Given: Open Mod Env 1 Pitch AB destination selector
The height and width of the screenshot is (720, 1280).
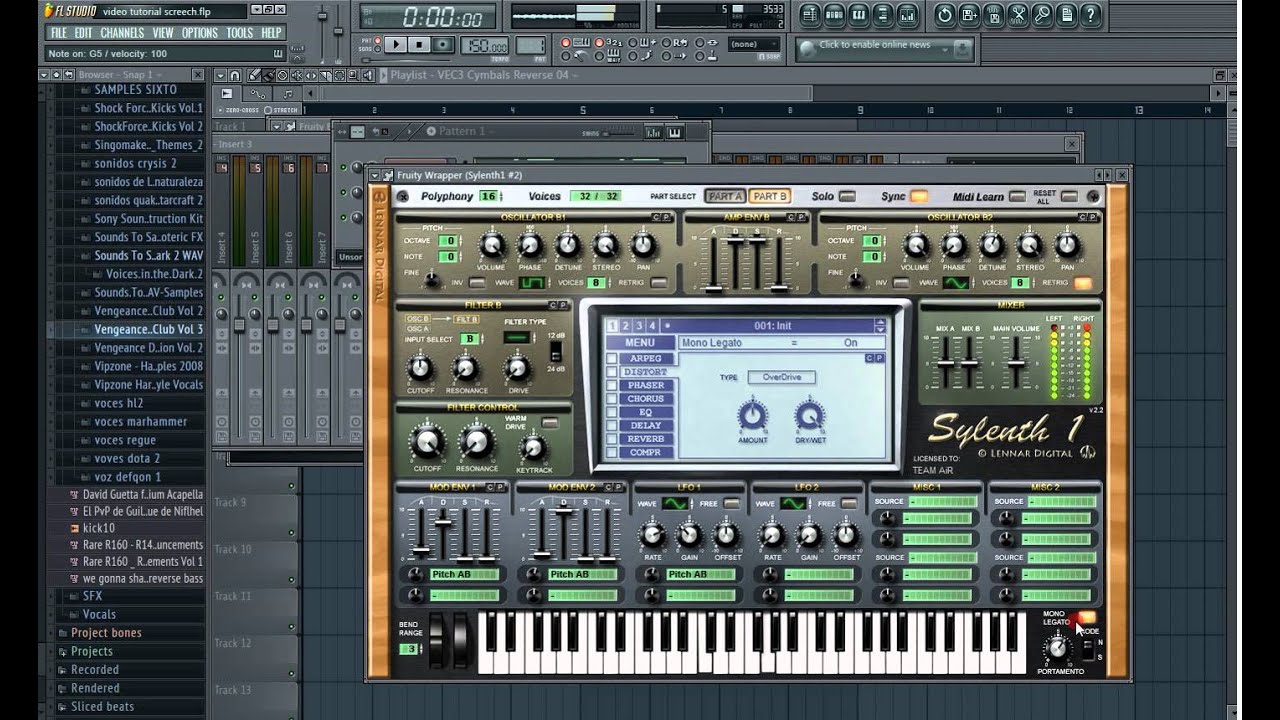Looking at the screenshot, I should 464,574.
